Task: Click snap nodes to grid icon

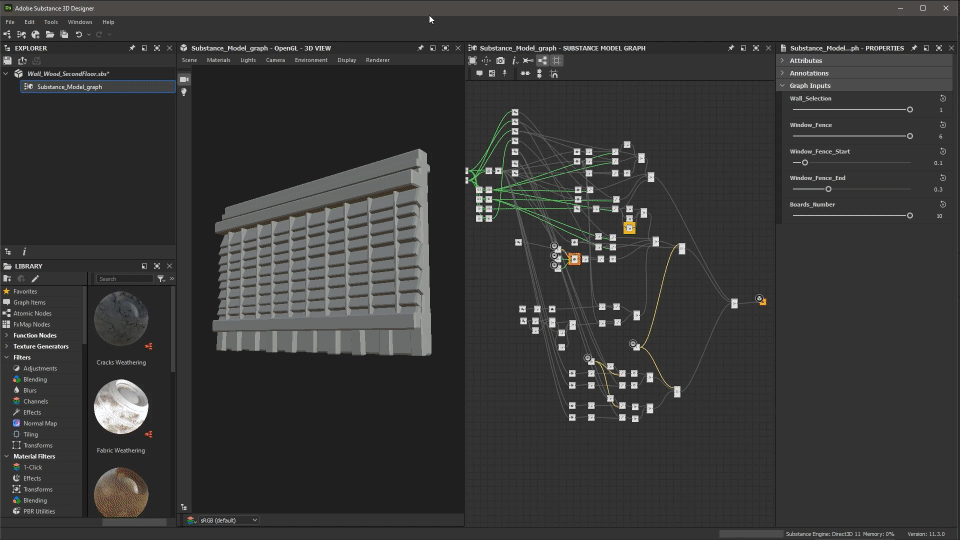Action: [554, 73]
